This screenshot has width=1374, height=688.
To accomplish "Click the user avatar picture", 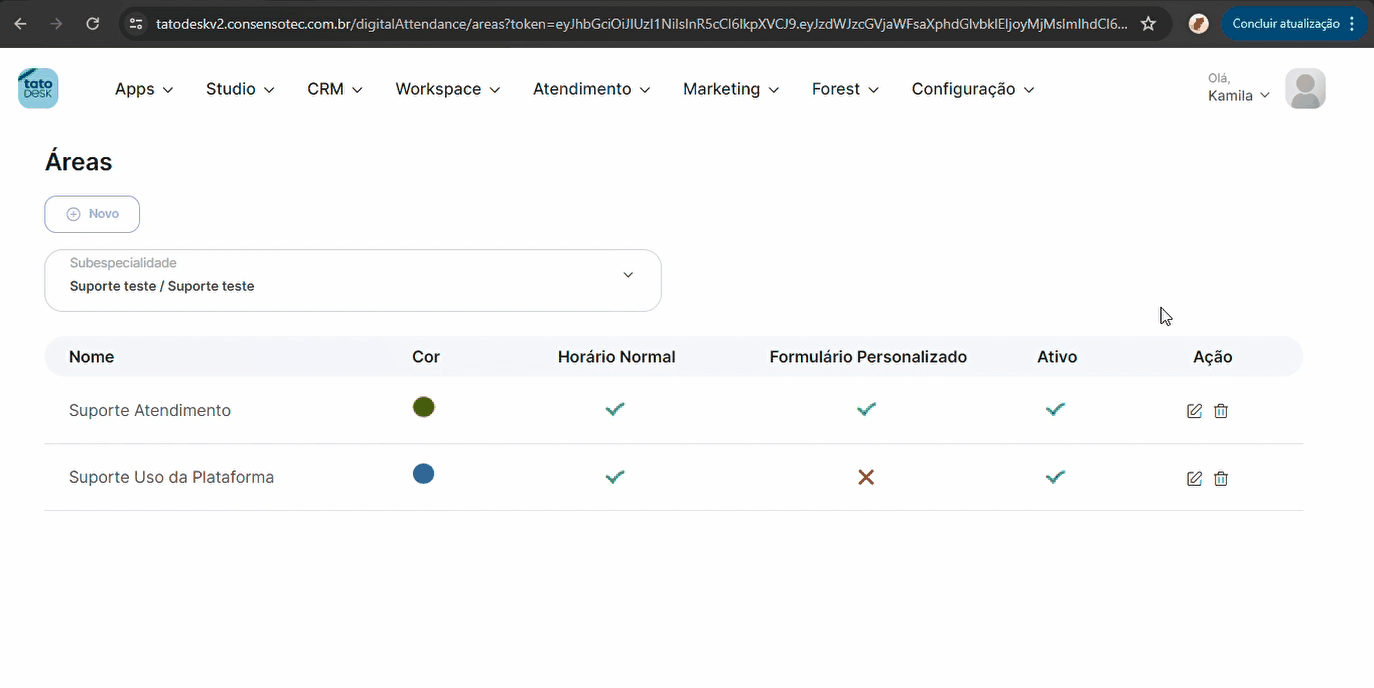I will tap(1305, 89).
